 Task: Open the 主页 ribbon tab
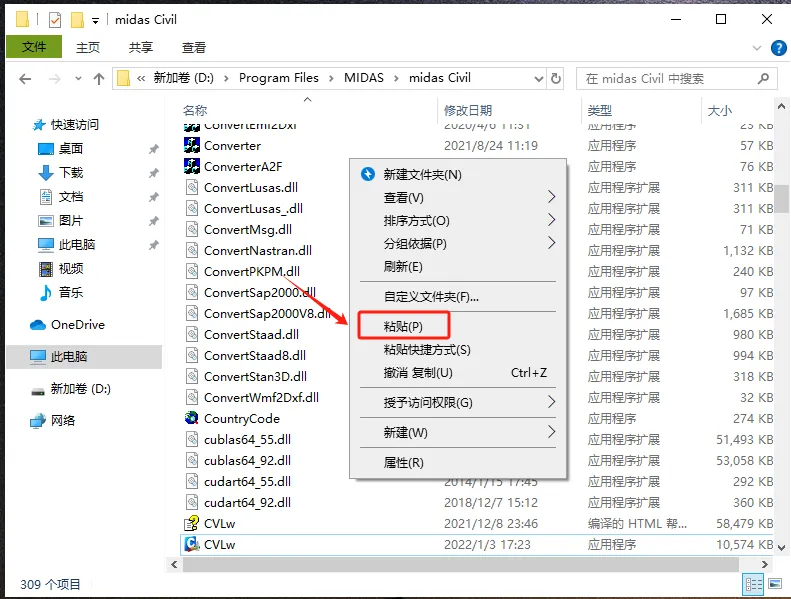(88, 47)
